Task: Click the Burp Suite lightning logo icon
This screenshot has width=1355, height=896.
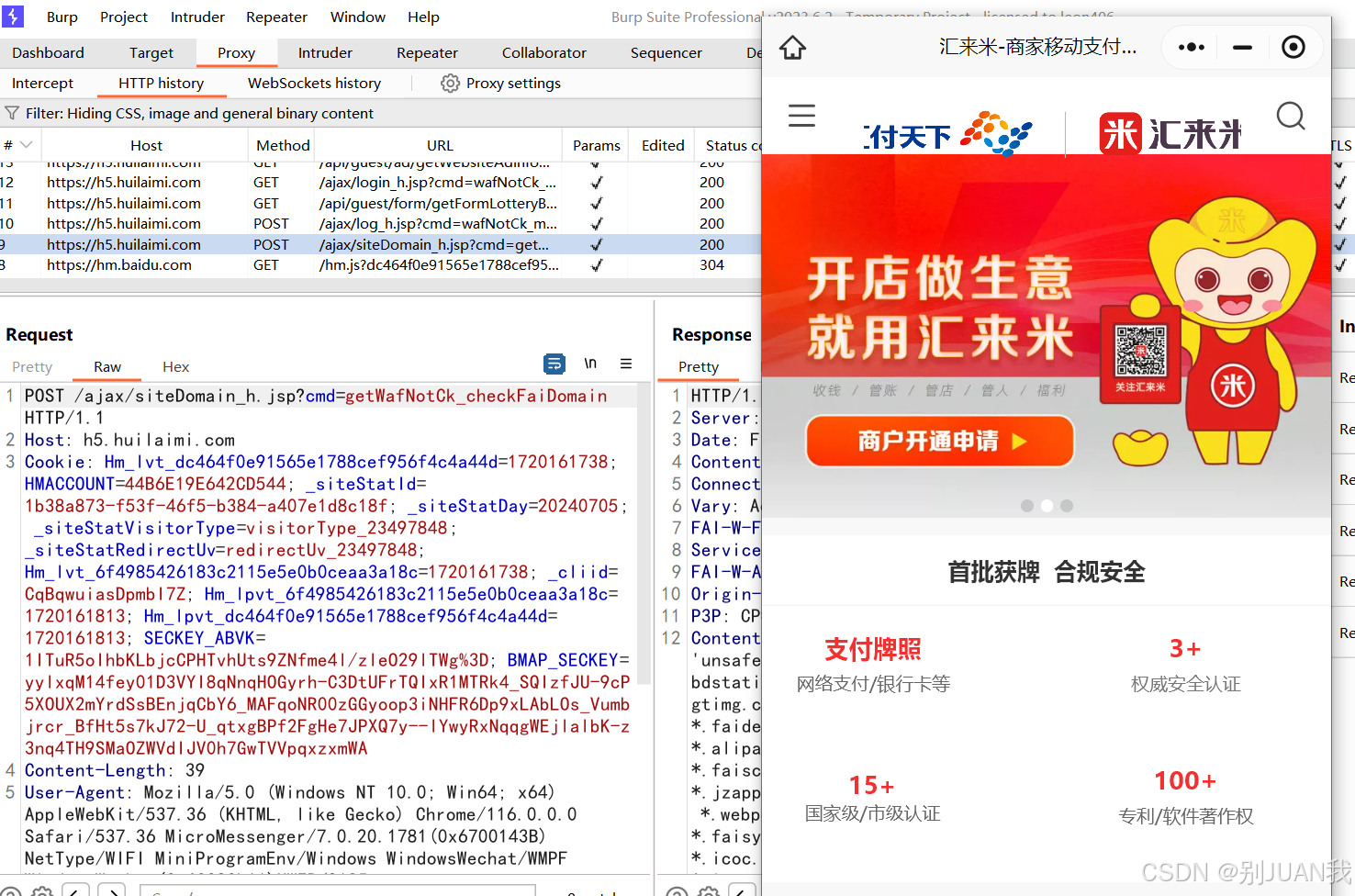Action: (13, 16)
